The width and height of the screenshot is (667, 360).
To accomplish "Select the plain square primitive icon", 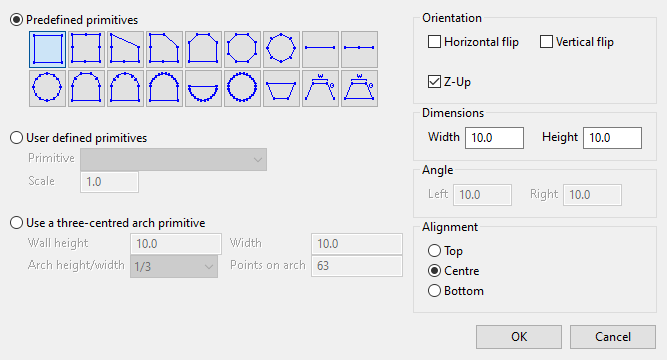I will point(47,49).
